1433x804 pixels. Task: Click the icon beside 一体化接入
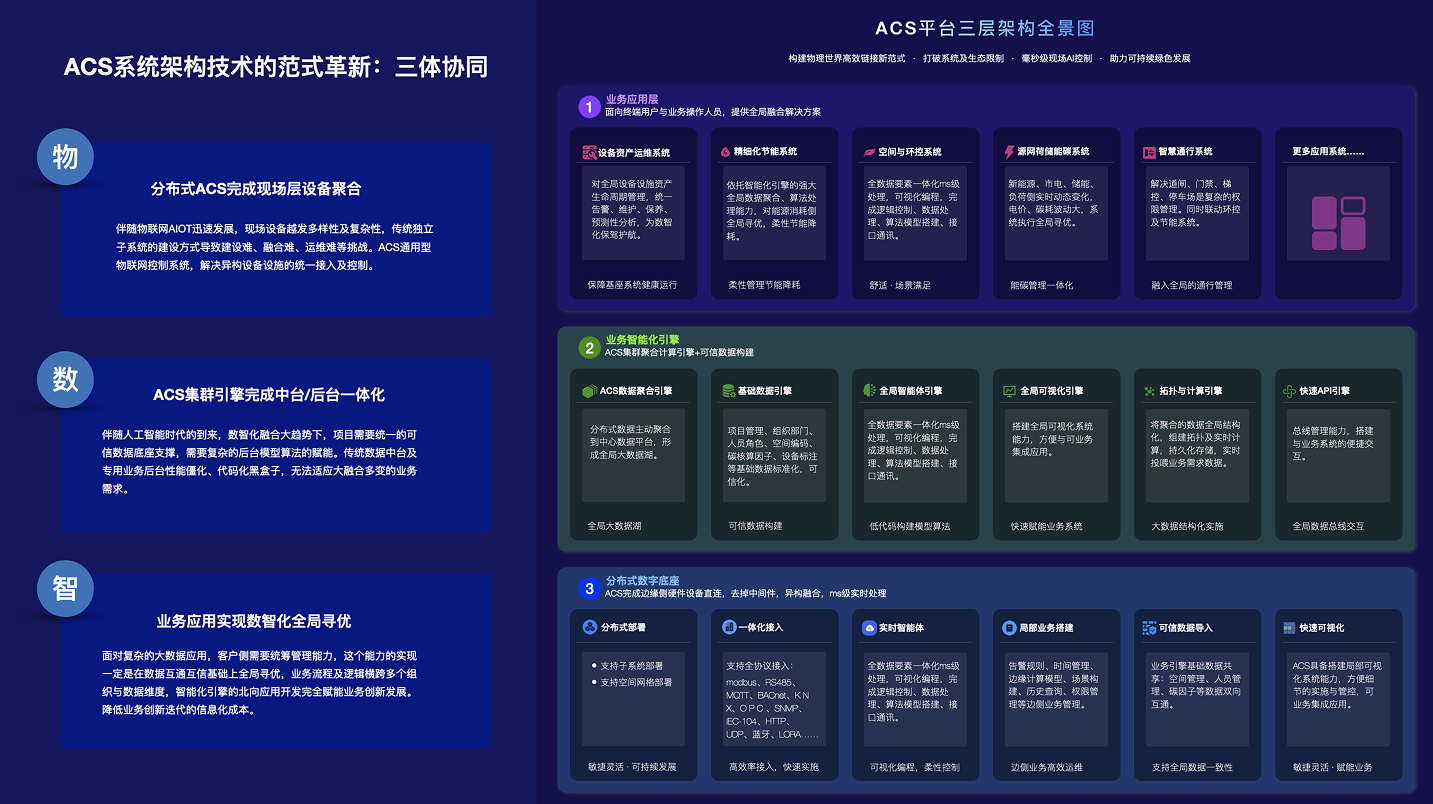729,628
